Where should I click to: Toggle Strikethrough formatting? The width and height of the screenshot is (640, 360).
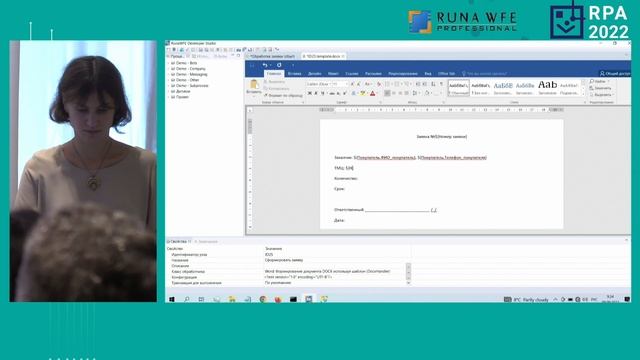point(332,93)
